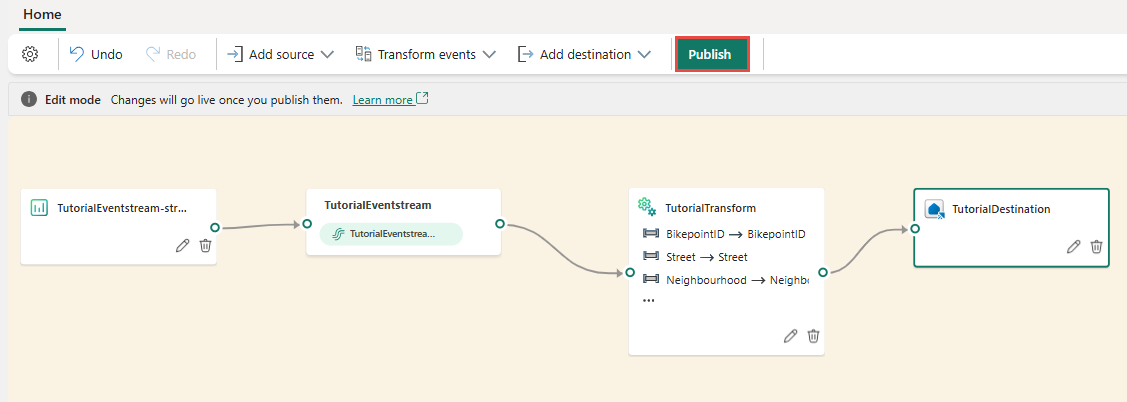Open the settings gear icon
The width and height of the screenshot is (1127, 402).
point(29,54)
